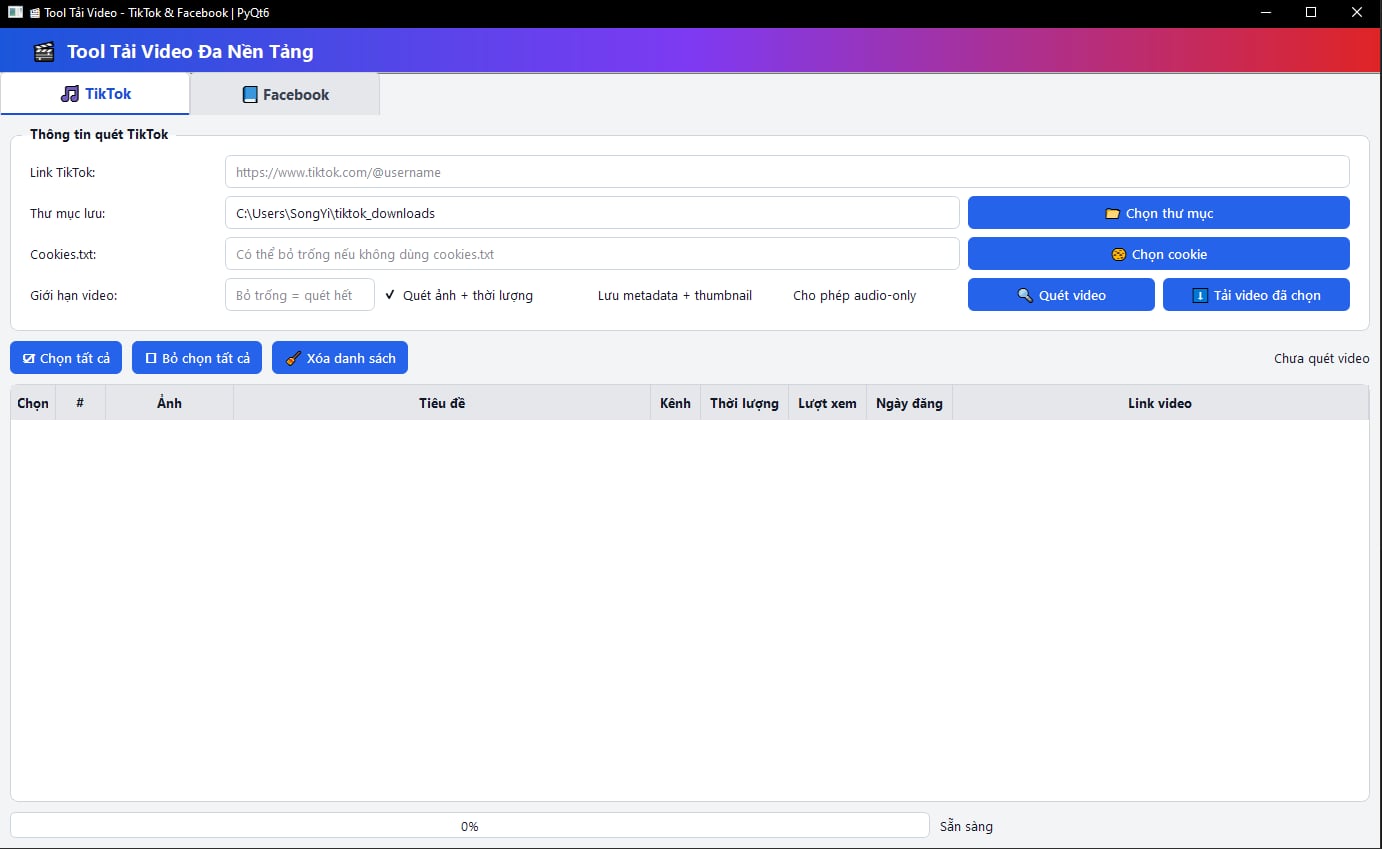
Task: Click the app icon in the title bar
Action: [15, 12]
